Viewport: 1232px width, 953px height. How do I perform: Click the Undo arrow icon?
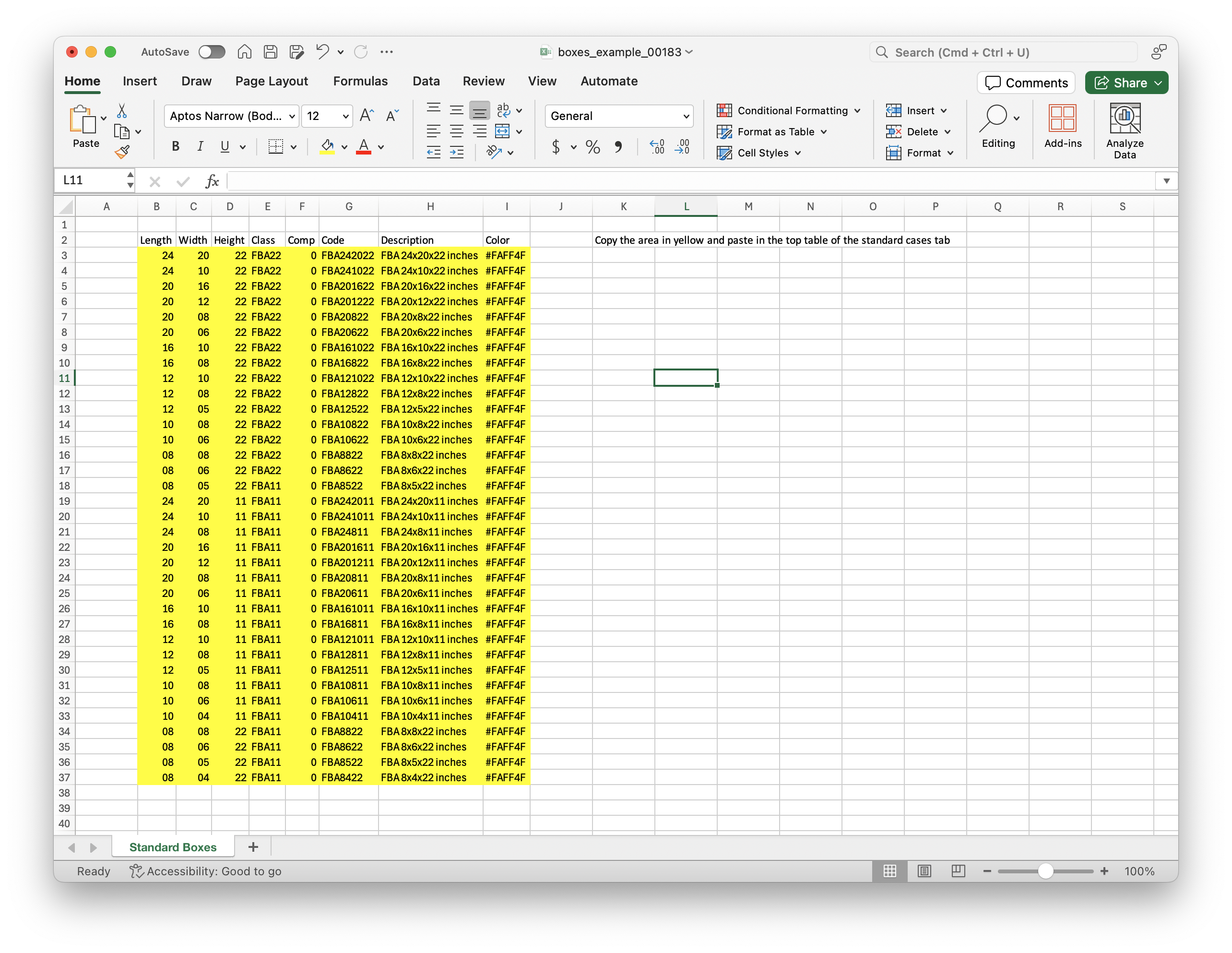[x=322, y=52]
